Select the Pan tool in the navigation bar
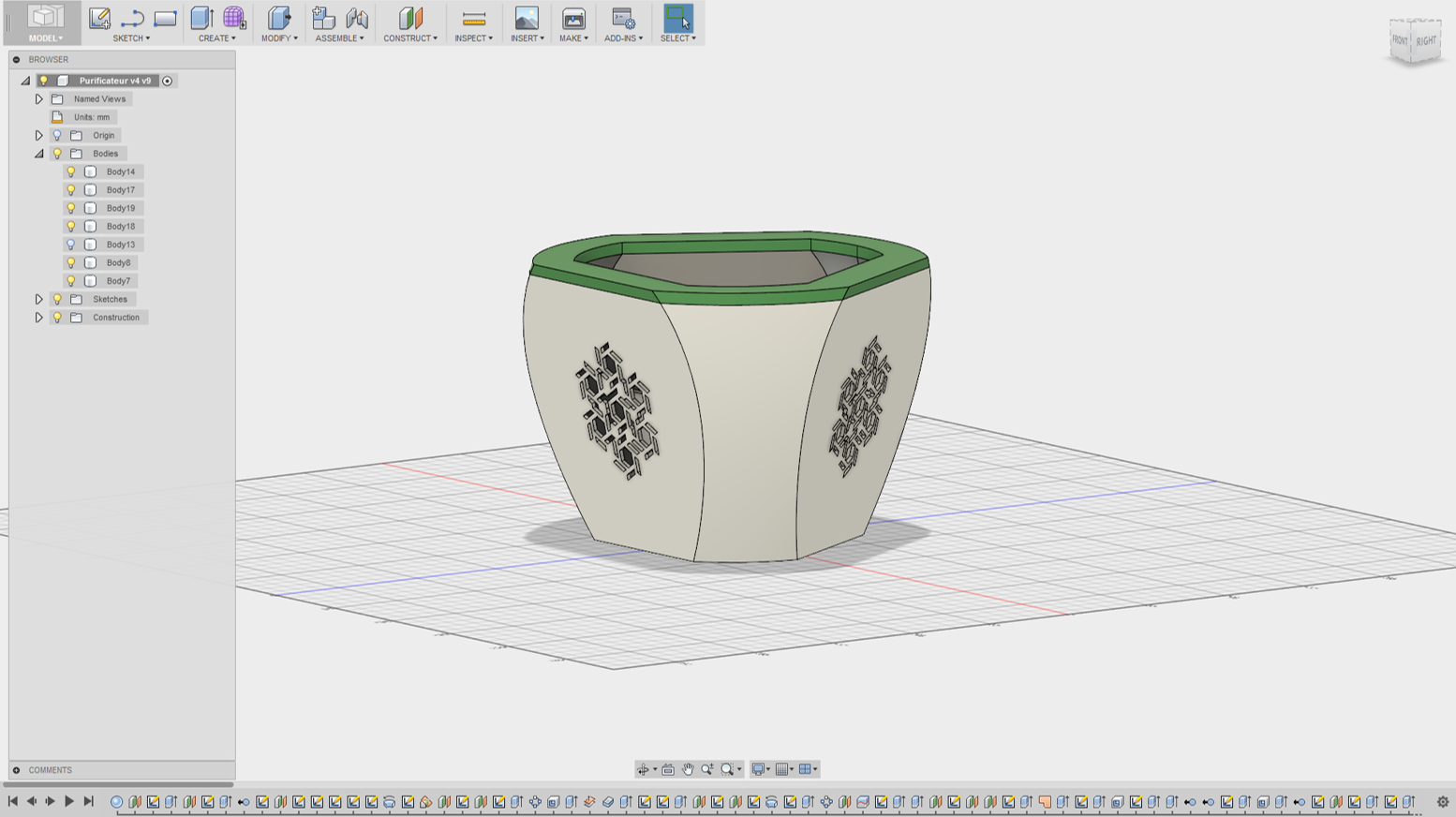The width and height of the screenshot is (1456, 817). click(690, 768)
